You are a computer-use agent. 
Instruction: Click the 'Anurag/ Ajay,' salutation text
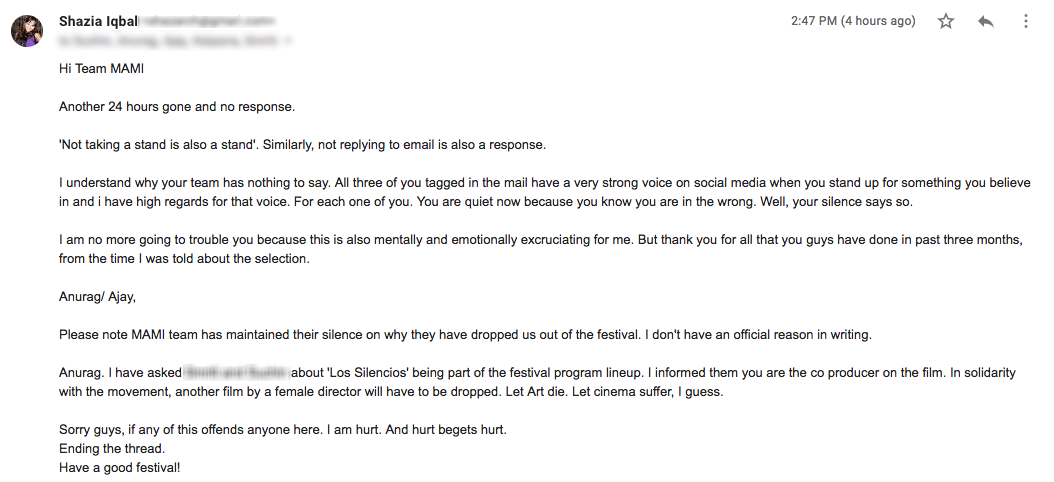pyautogui.click(x=97, y=296)
